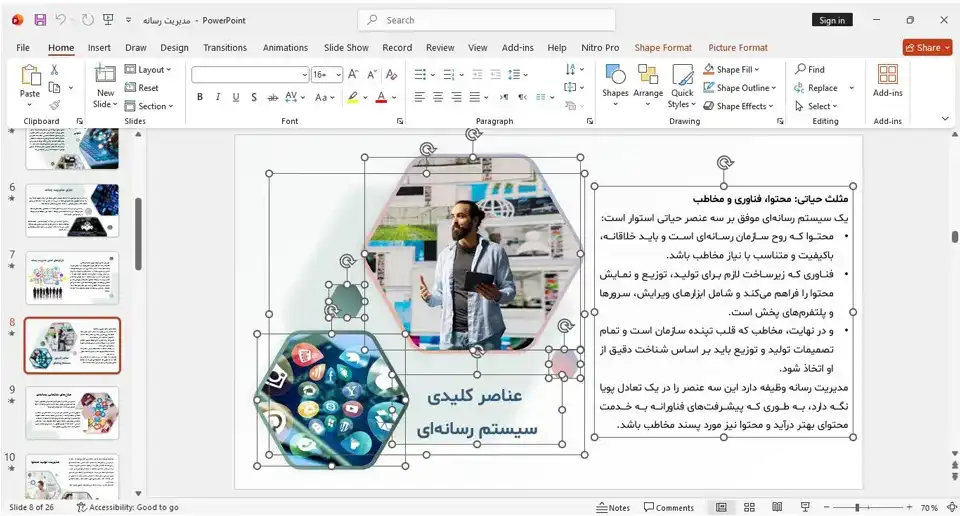
Task: Cut selection with scissors icon
Action: point(54,70)
